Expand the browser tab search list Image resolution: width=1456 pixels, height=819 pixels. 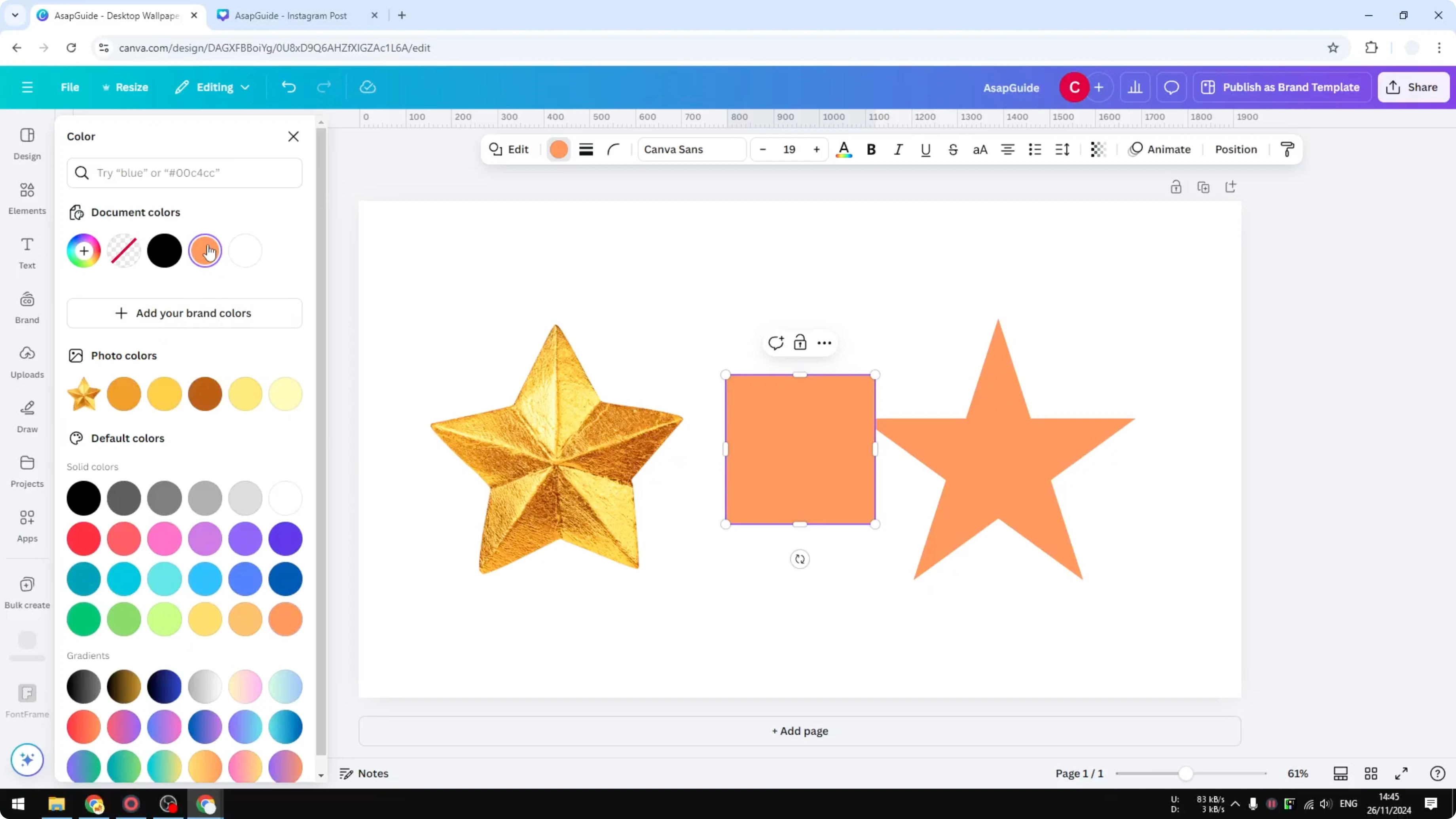pyautogui.click(x=15, y=15)
